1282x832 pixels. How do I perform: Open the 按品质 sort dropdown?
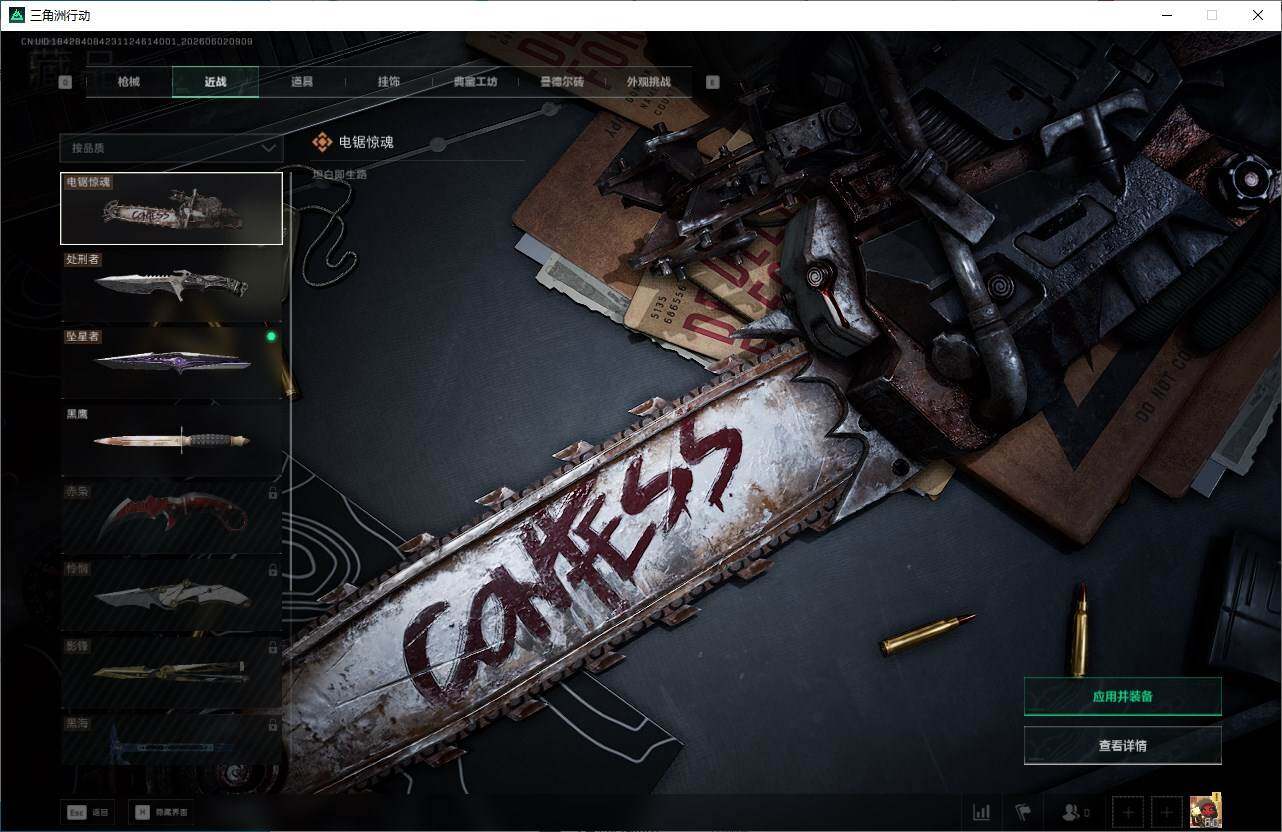point(171,148)
